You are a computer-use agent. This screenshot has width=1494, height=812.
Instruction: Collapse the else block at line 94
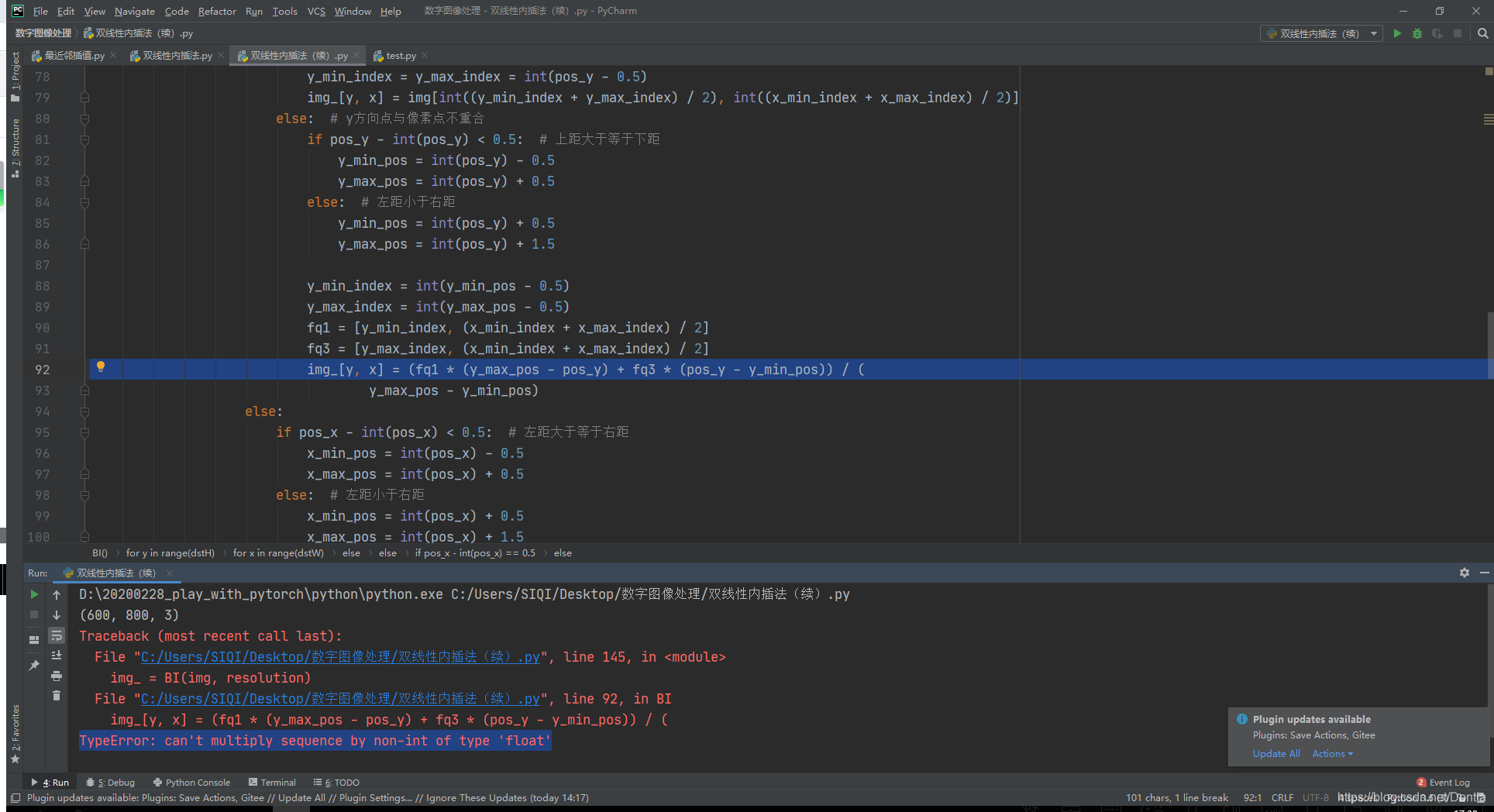click(x=84, y=411)
